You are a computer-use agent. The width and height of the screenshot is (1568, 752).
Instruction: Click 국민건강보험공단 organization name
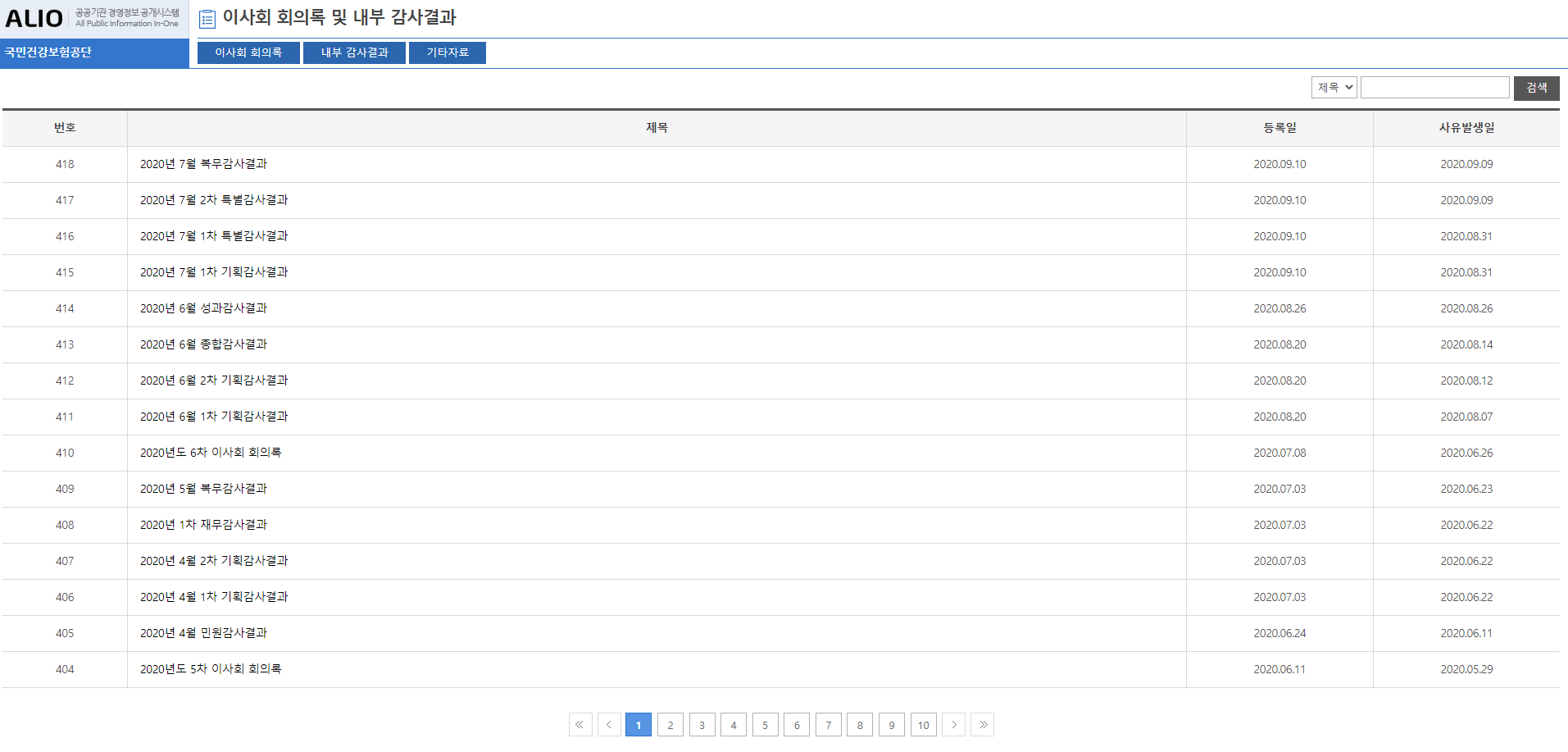point(48,52)
